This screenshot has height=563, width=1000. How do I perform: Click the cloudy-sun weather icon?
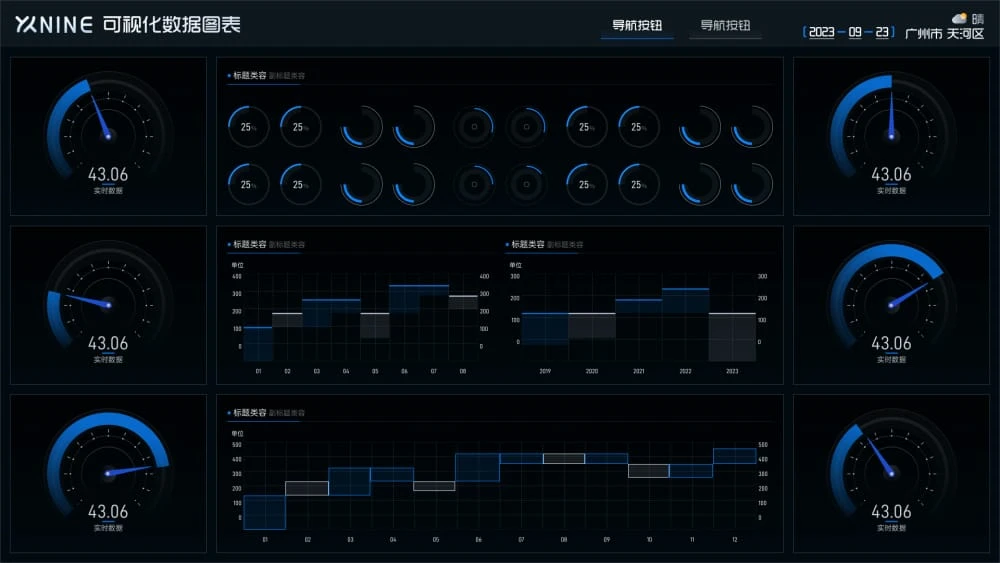959,18
